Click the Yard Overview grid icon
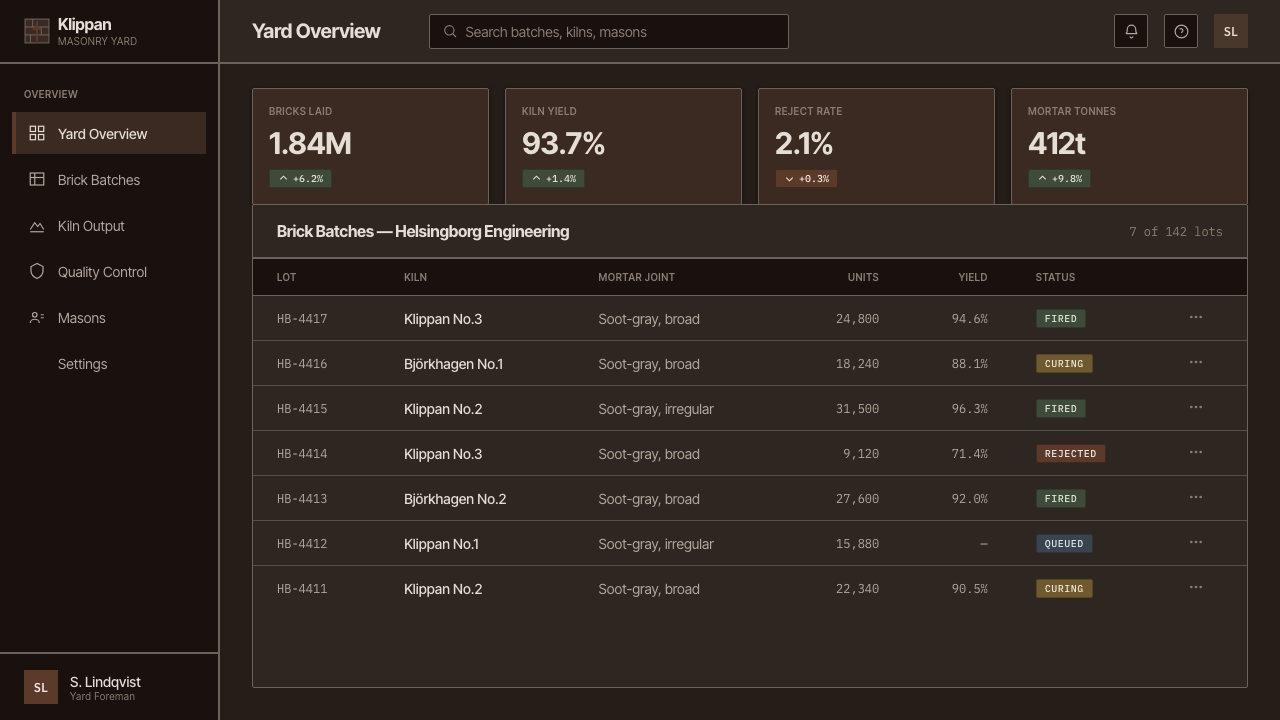This screenshot has height=720, width=1280. click(37, 133)
